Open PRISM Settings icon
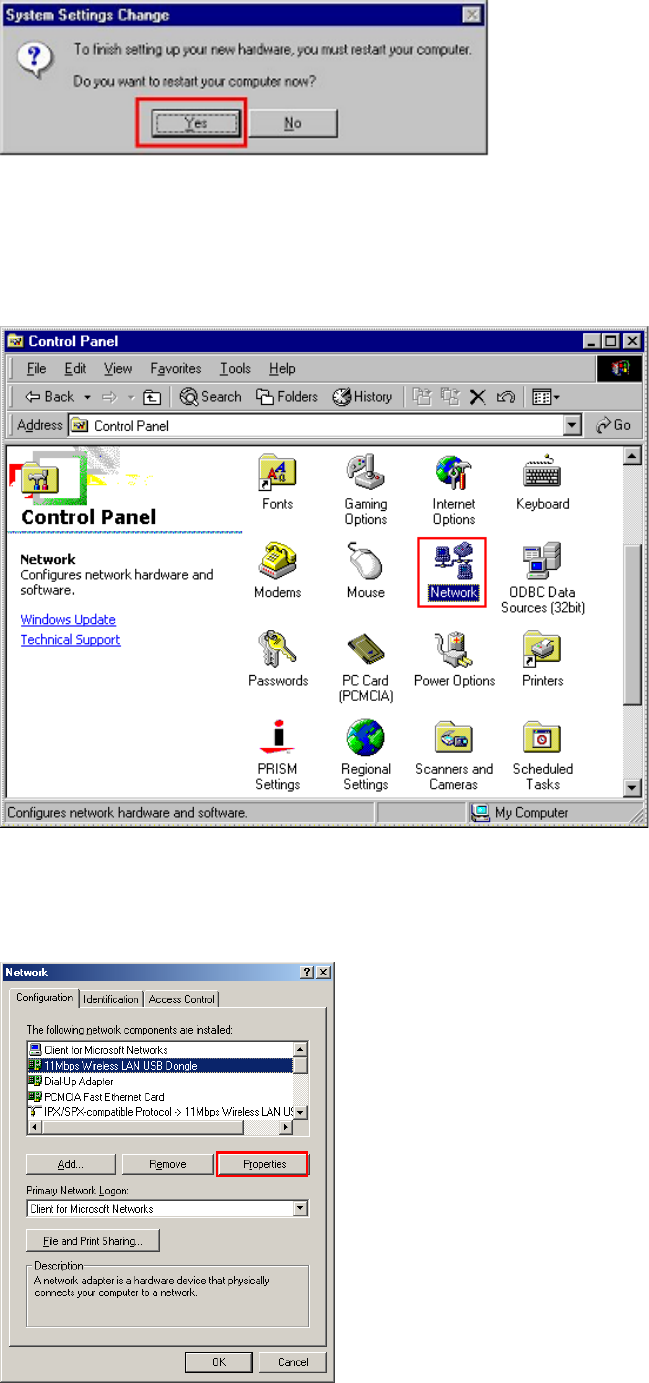 [277, 755]
